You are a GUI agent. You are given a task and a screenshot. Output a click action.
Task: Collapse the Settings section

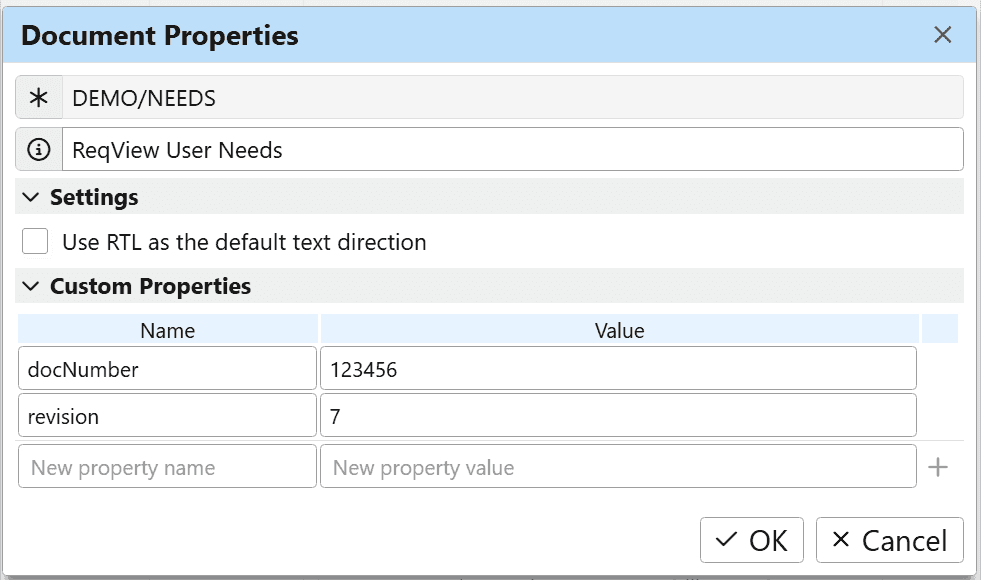pos(30,198)
